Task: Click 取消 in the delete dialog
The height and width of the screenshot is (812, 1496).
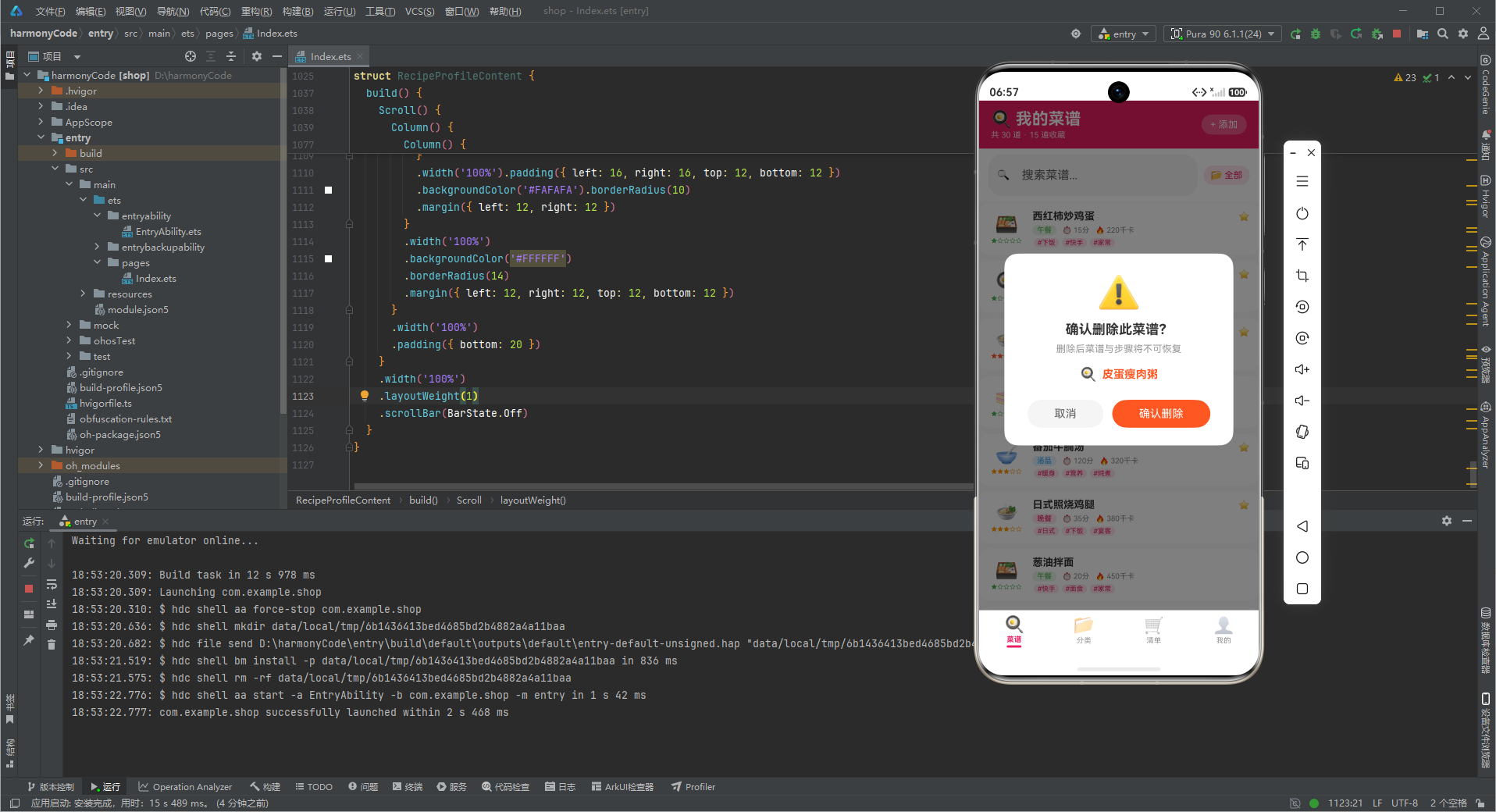Action: [x=1065, y=413]
